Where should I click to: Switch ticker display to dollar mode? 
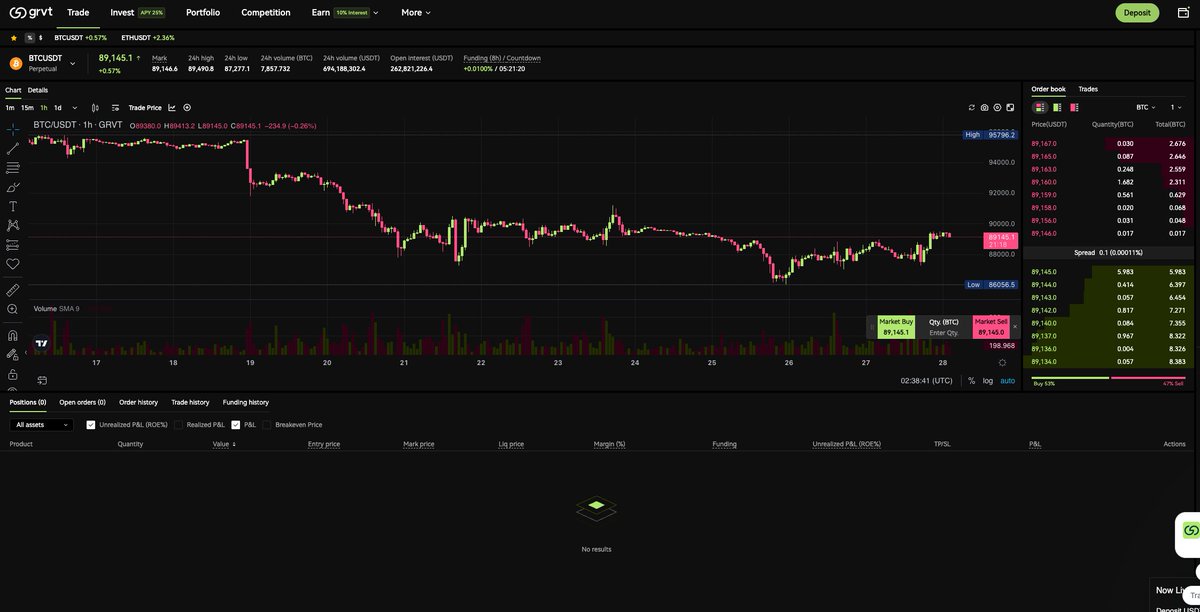point(41,38)
